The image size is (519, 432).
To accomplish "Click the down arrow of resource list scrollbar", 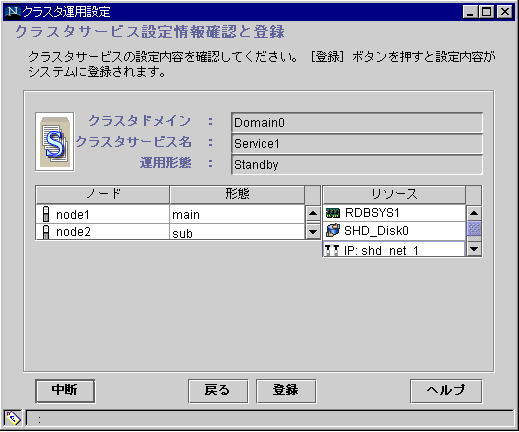I will point(474,248).
